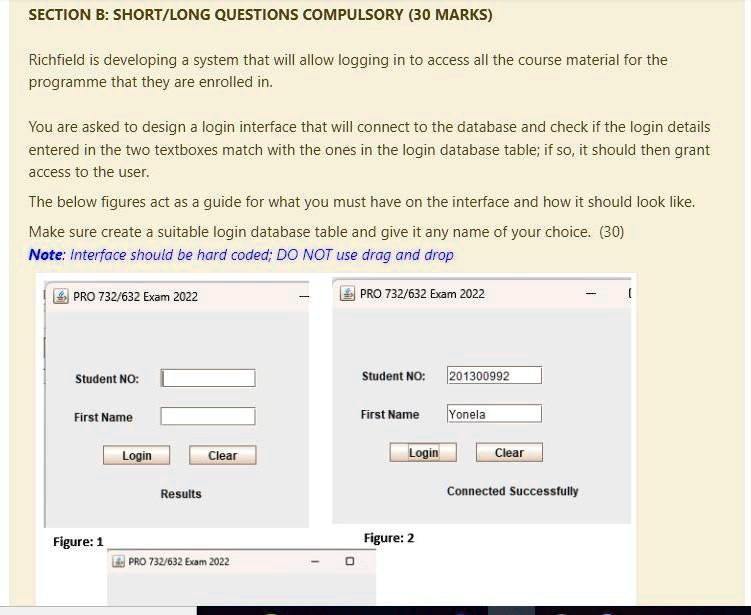Click the Section B heading text

click(x=261, y=15)
